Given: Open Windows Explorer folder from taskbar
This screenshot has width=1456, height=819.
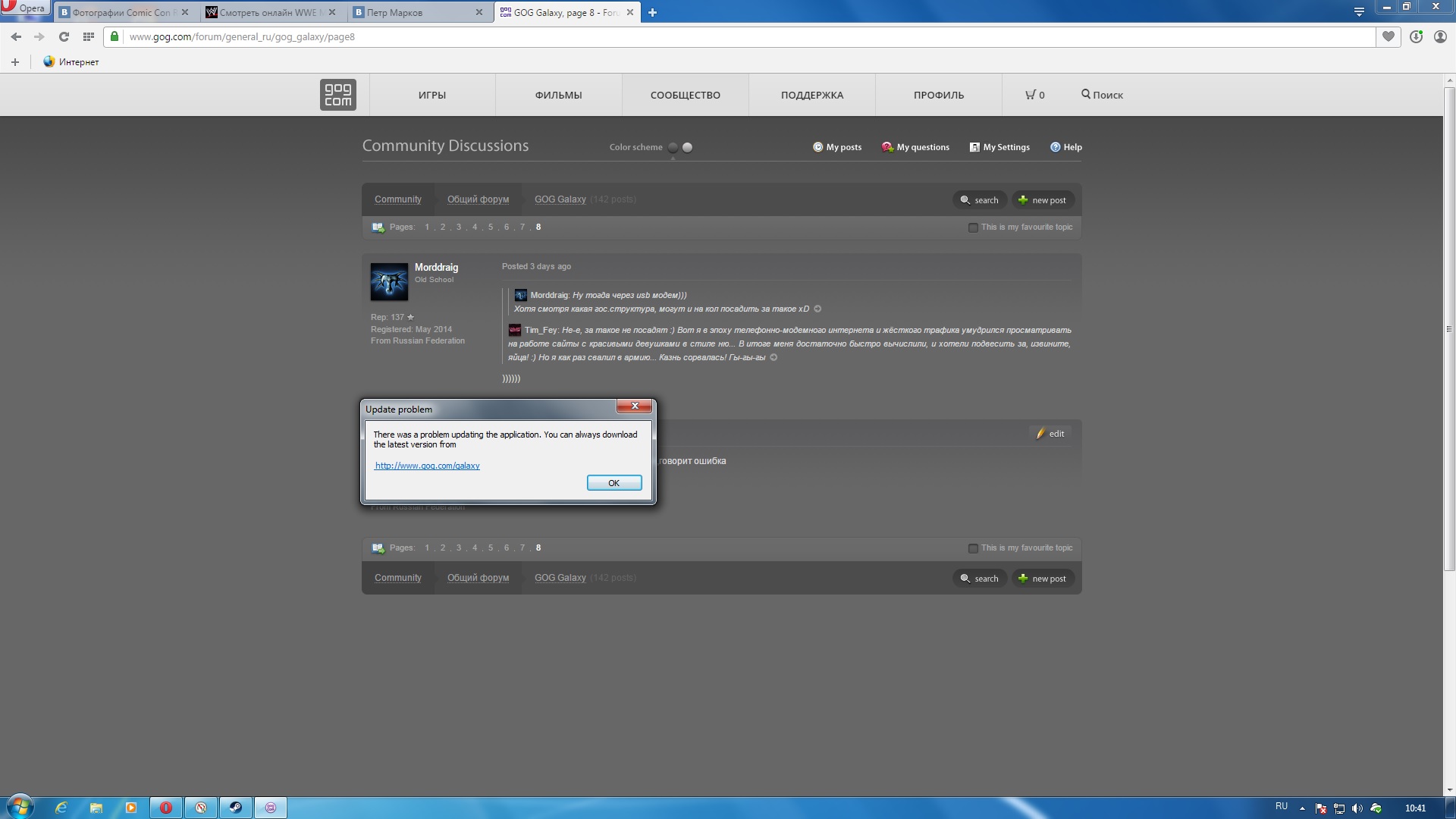Looking at the screenshot, I should click(x=96, y=808).
